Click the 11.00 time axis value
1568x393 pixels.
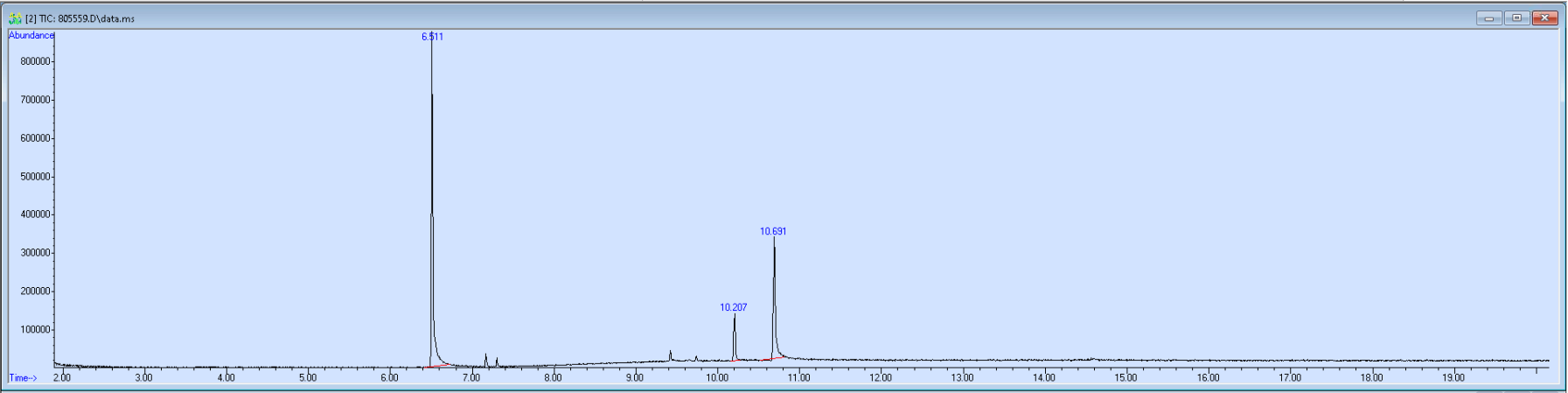[x=798, y=378]
